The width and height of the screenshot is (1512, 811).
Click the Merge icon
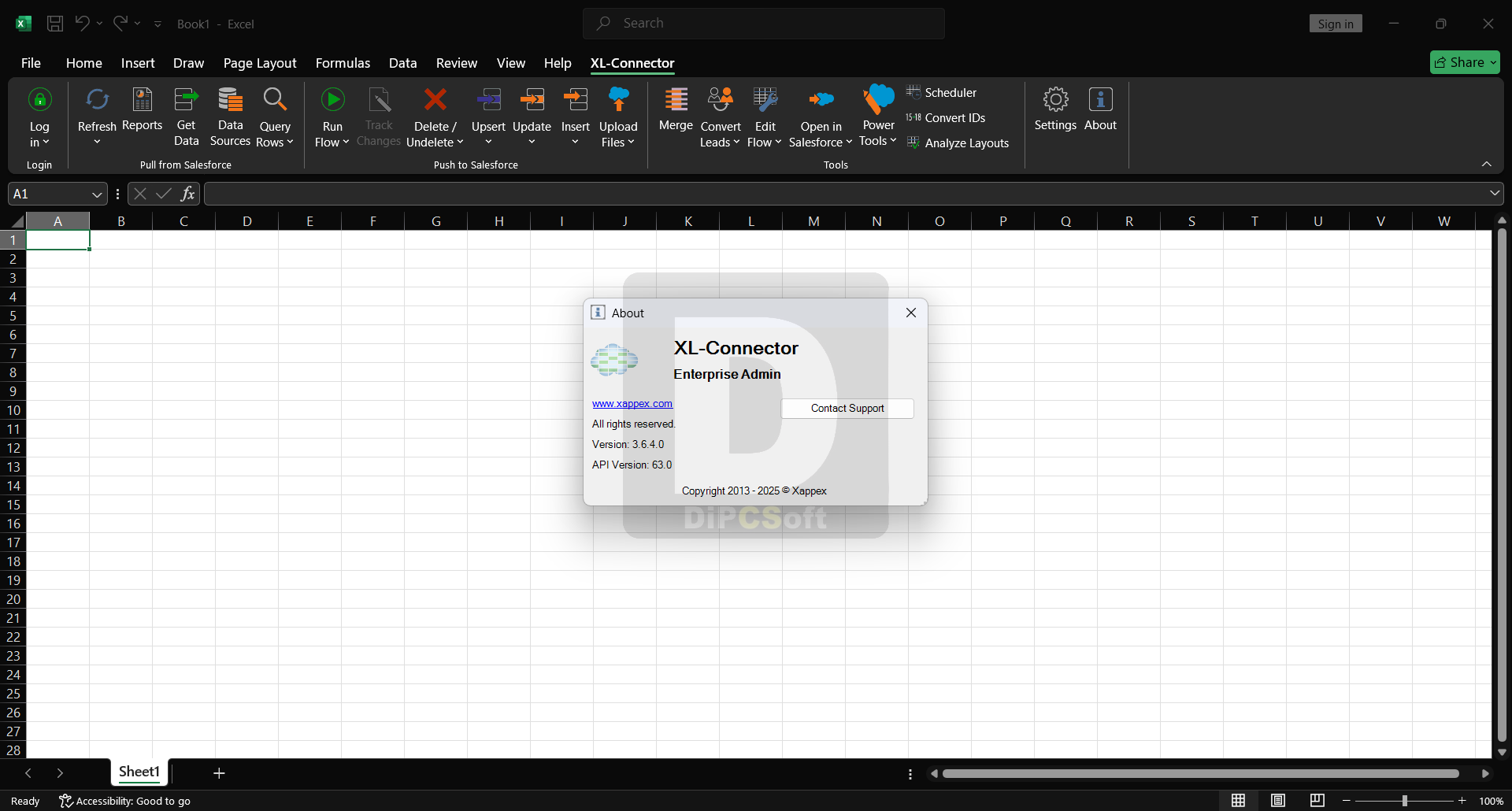(x=676, y=100)
